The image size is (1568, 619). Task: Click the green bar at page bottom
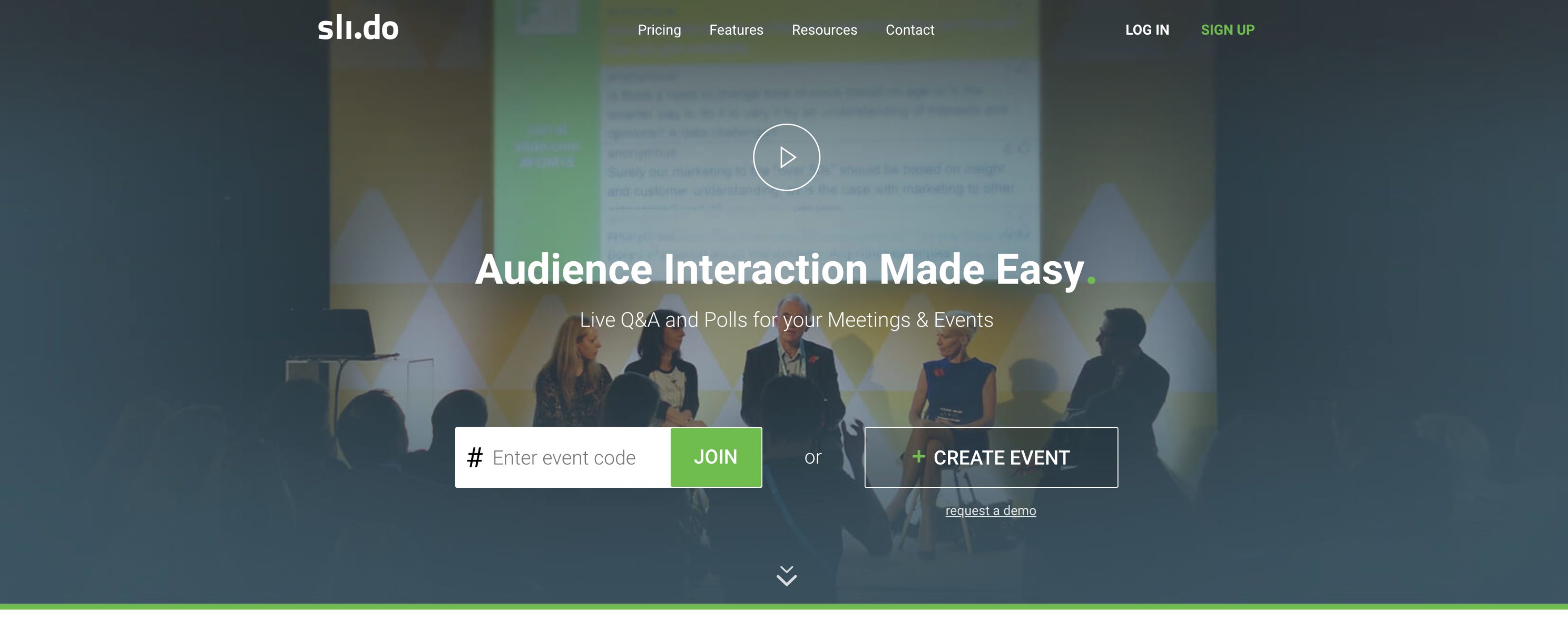pyautogui.click(x=784, y=606)
